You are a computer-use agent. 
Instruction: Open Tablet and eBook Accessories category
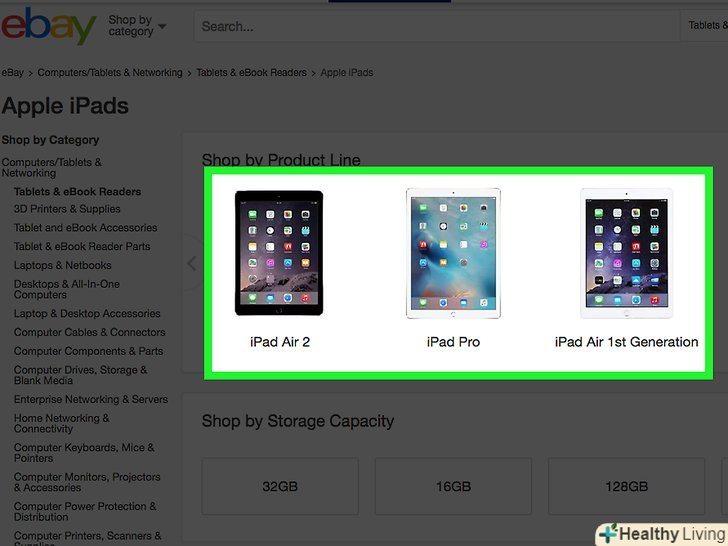point(85,228)
